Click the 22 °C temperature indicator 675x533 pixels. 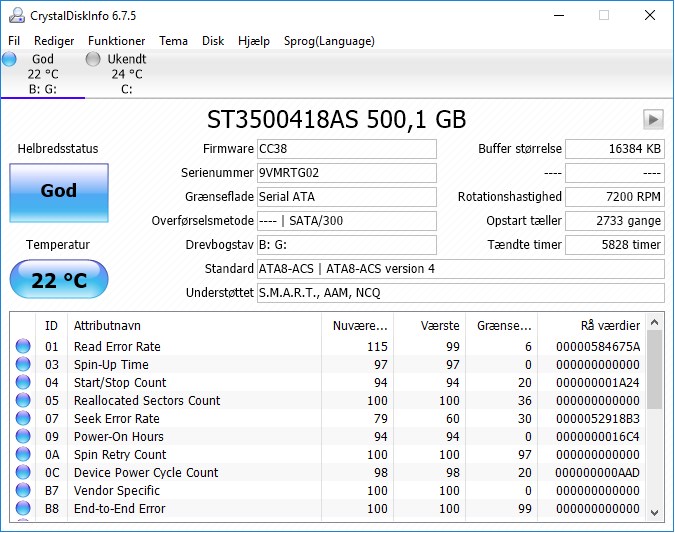pyautogui.click(x=59, y=279)
